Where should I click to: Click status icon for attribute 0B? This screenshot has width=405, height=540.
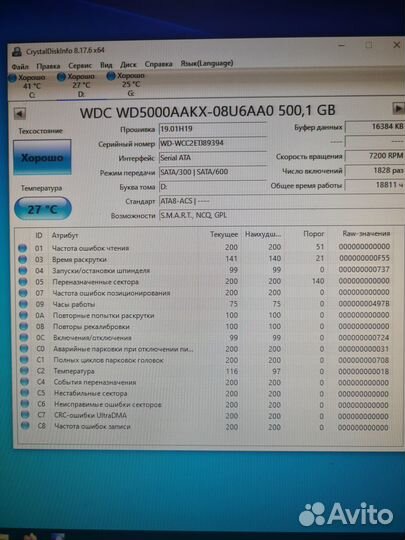point(24,326)
